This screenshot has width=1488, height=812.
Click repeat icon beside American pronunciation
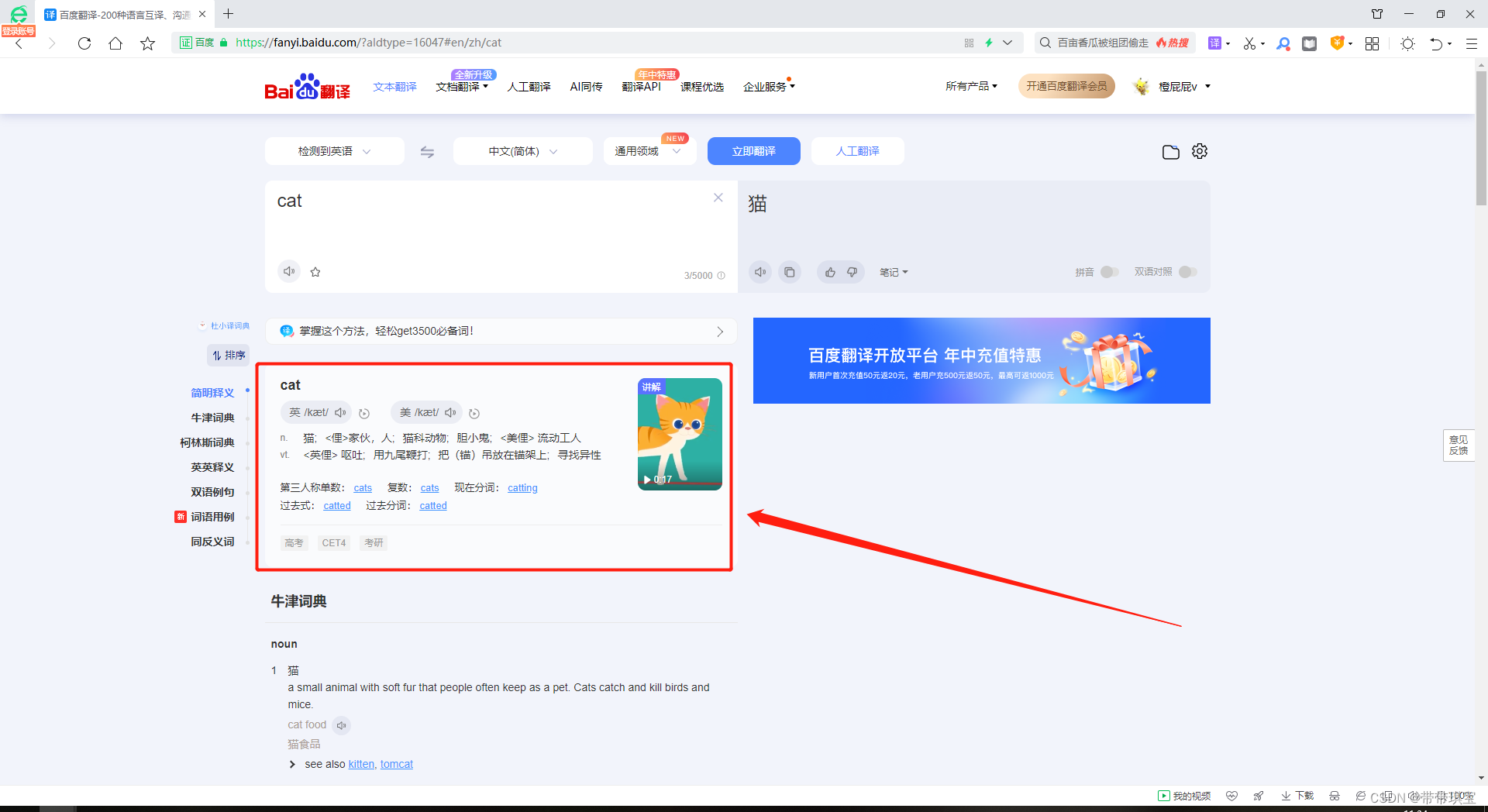(474, 414)
